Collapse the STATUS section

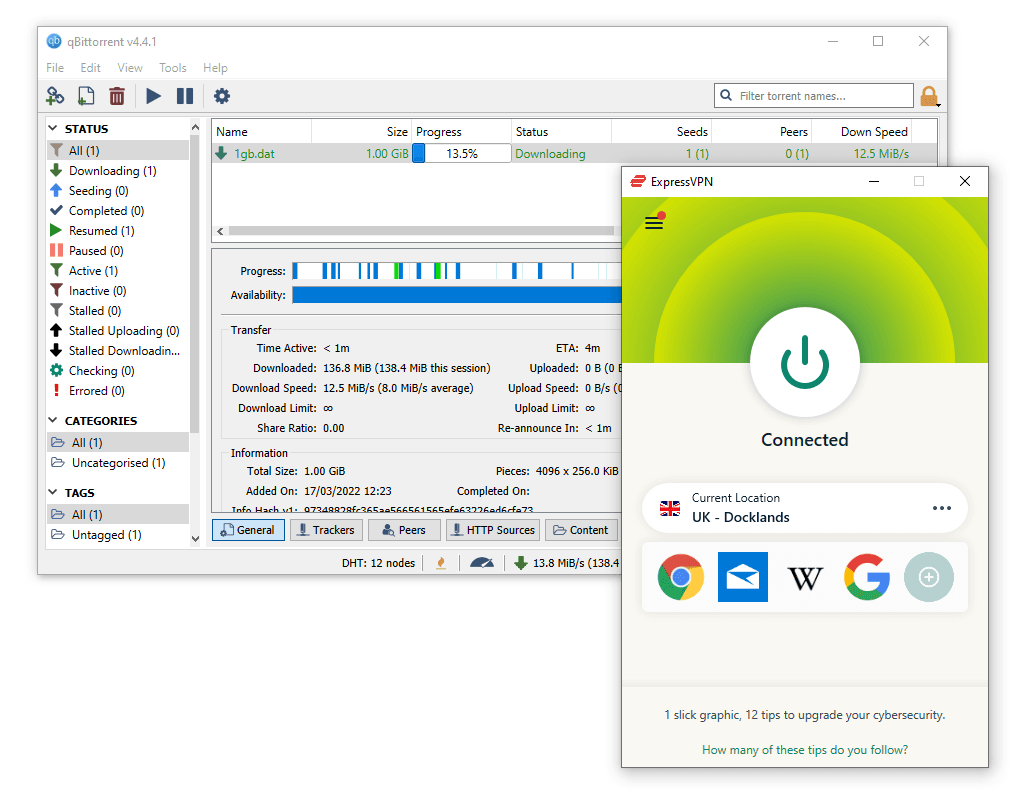(53, 129)
